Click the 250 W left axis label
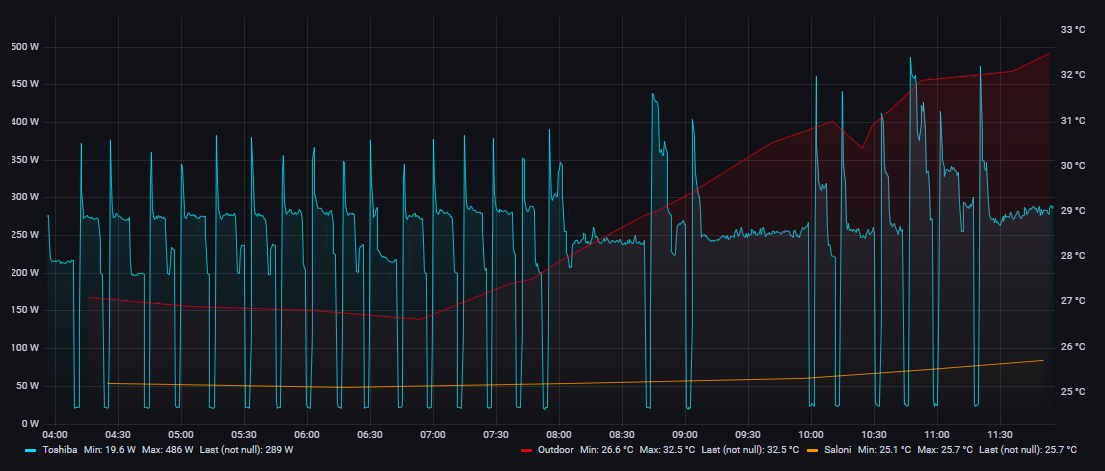1105x471 pixels. (x=25, y=236)
